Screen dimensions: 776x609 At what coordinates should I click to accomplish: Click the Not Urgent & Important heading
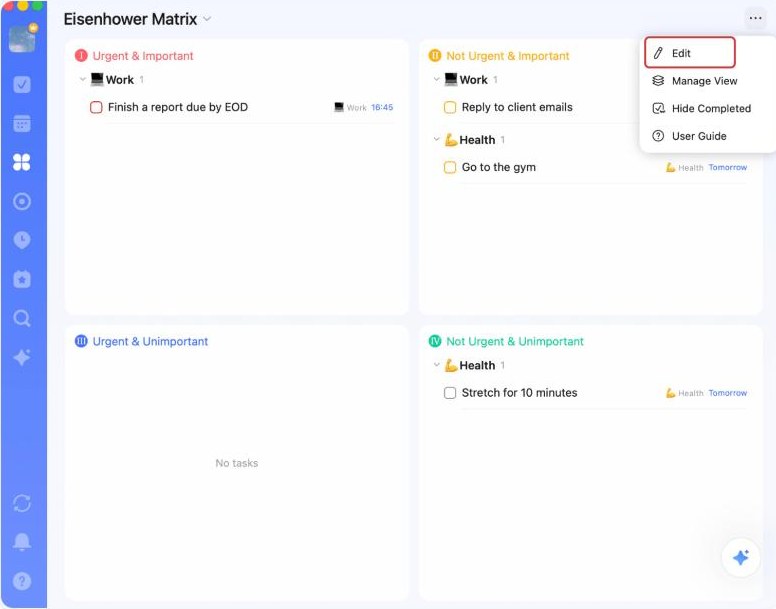pos(508,56)
